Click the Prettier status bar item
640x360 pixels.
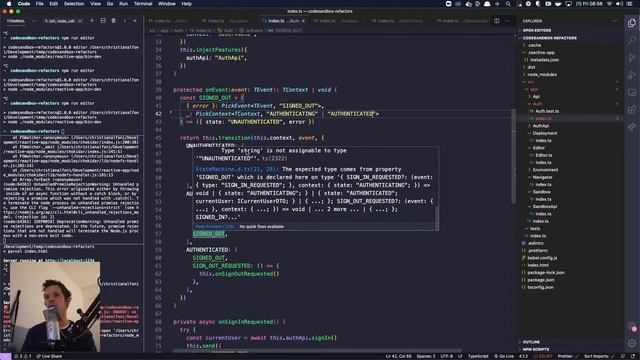[x=567, y=356]
